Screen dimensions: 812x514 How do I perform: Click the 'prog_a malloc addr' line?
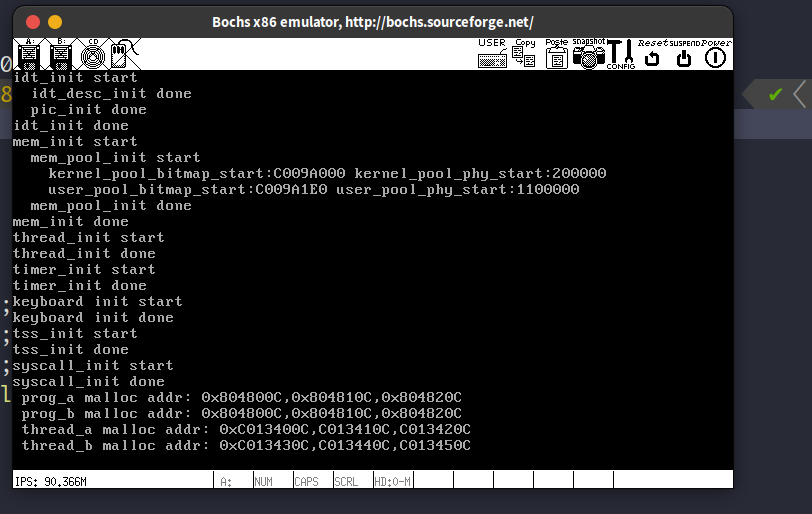click(x=241, y=398)
